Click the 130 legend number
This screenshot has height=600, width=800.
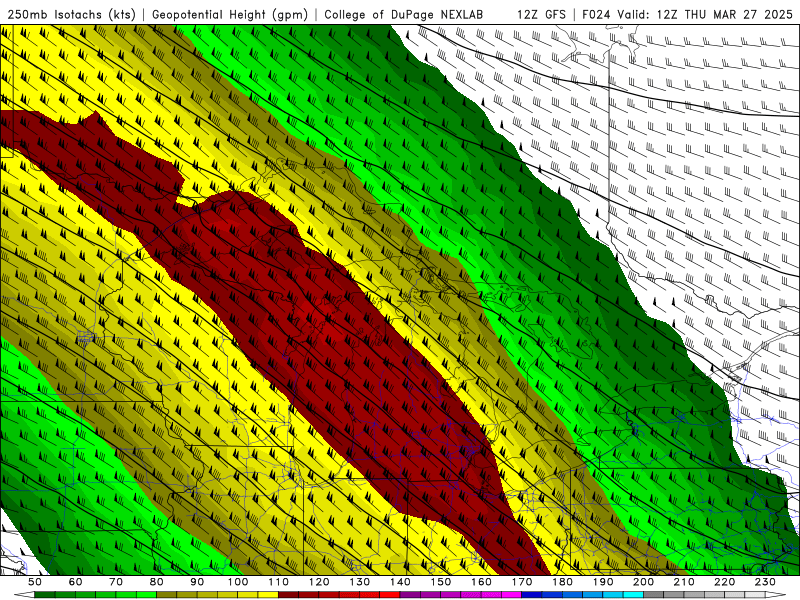click(360, 582)
